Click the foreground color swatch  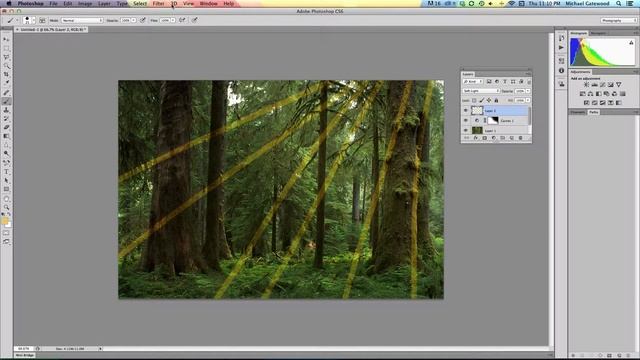pyautogui.click(x=5, y=221)
